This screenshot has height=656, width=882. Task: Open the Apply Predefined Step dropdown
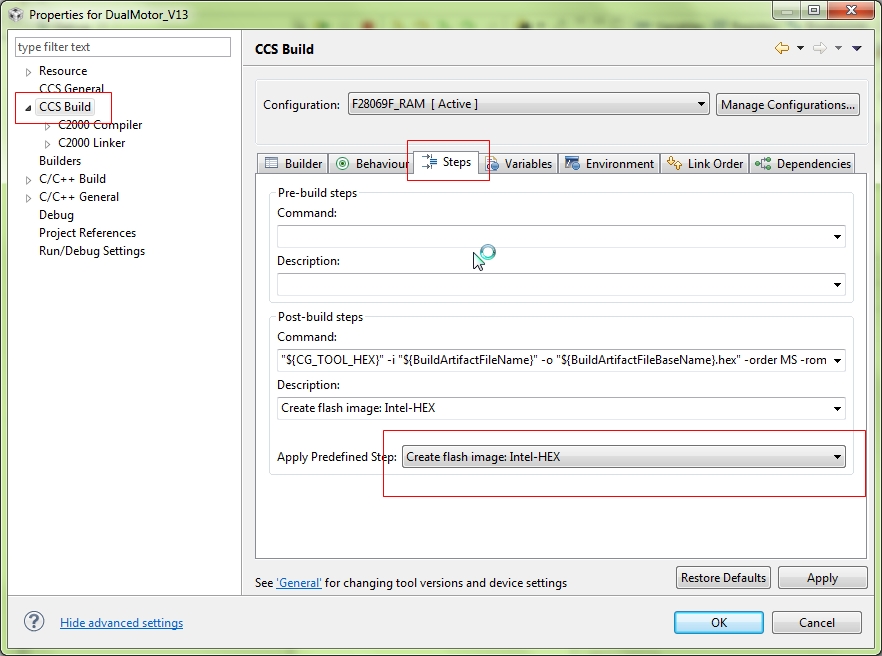pos(623,457)
